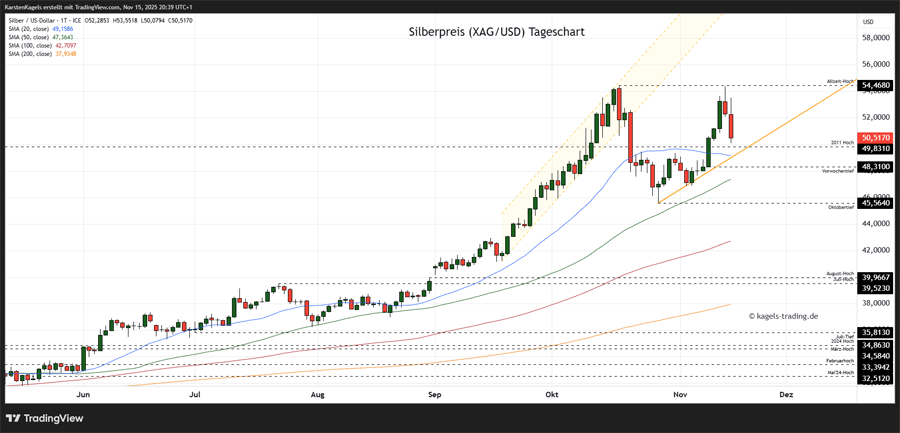Click the Nov label on time axis
900x433 pixels.
[680, 395]
